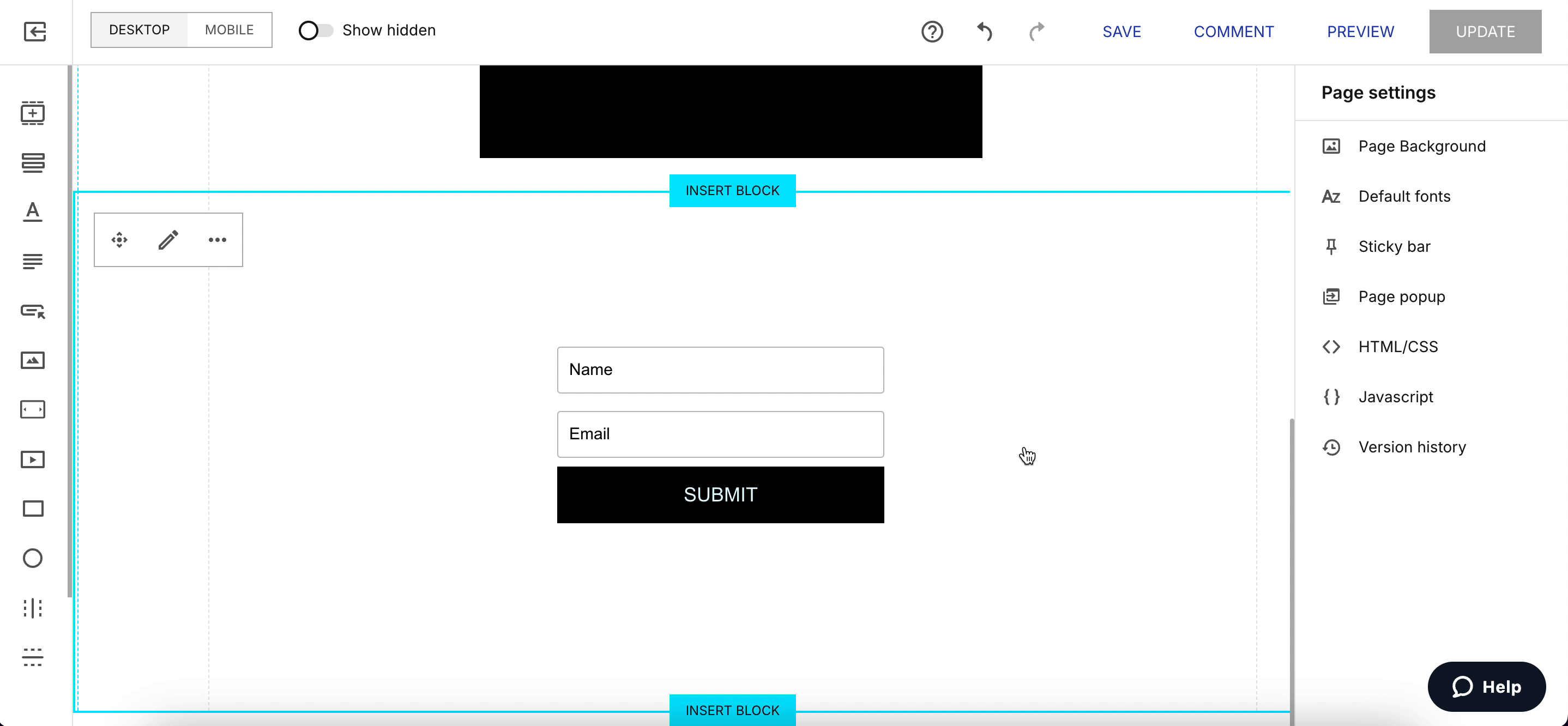Image resolution: width=1568 pixels, height=726 pixels.
Task: Click the top INSERT BLOCK bar
Action: 732,190
